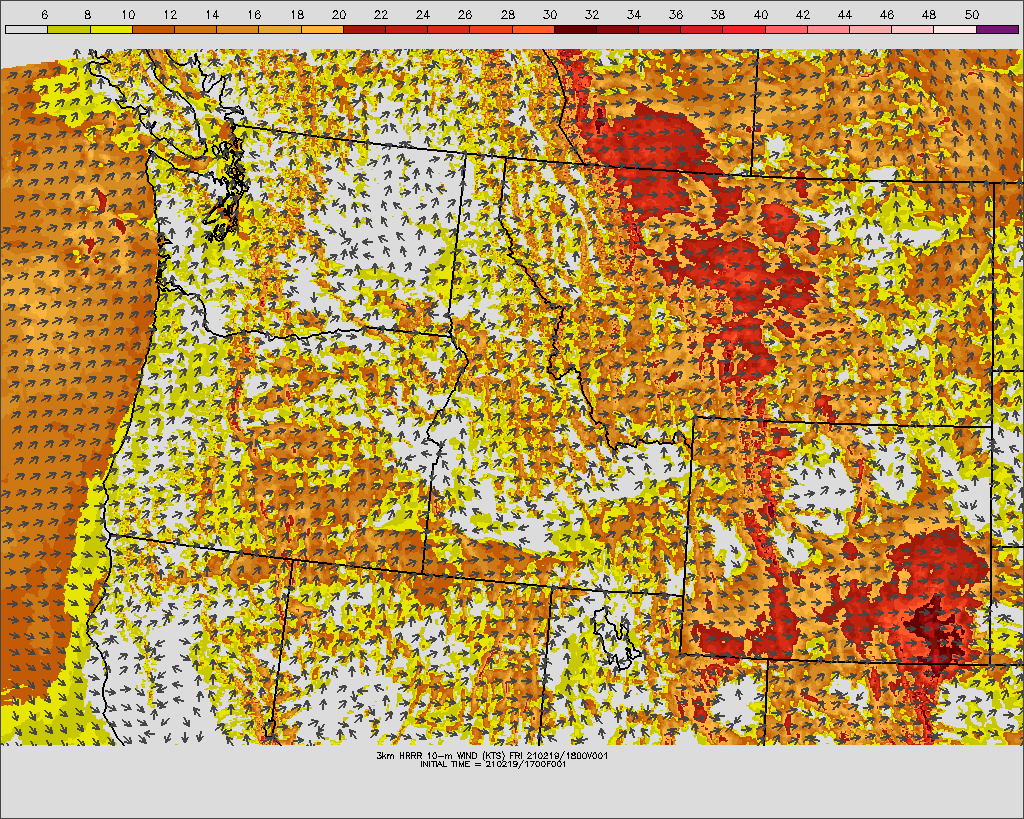Screen dimensions: 1024x819
Task: Click the legend label '32'
Action: click(592, 14)
